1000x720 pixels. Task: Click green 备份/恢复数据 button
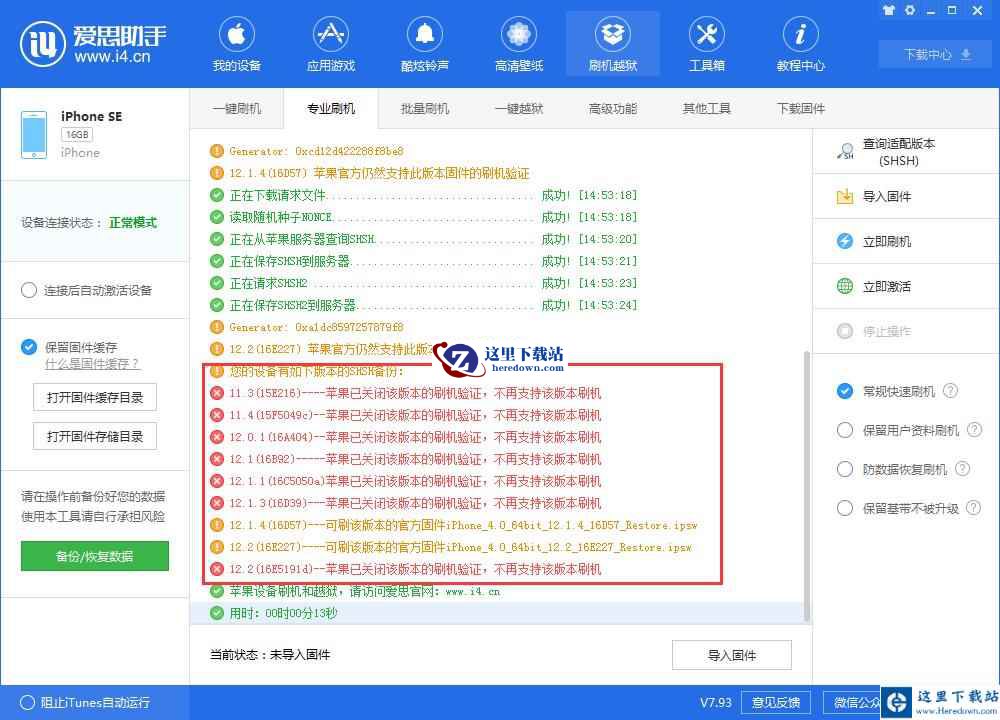95,556
